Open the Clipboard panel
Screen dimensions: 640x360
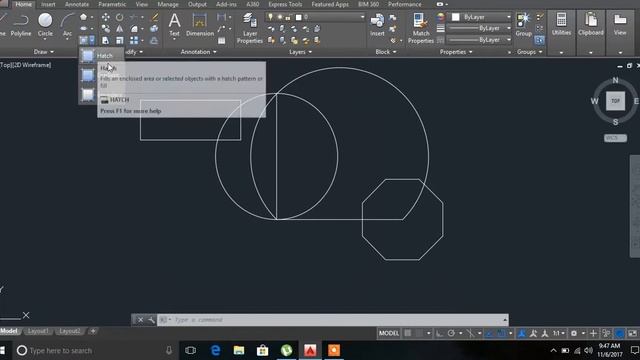click(591, 24)
